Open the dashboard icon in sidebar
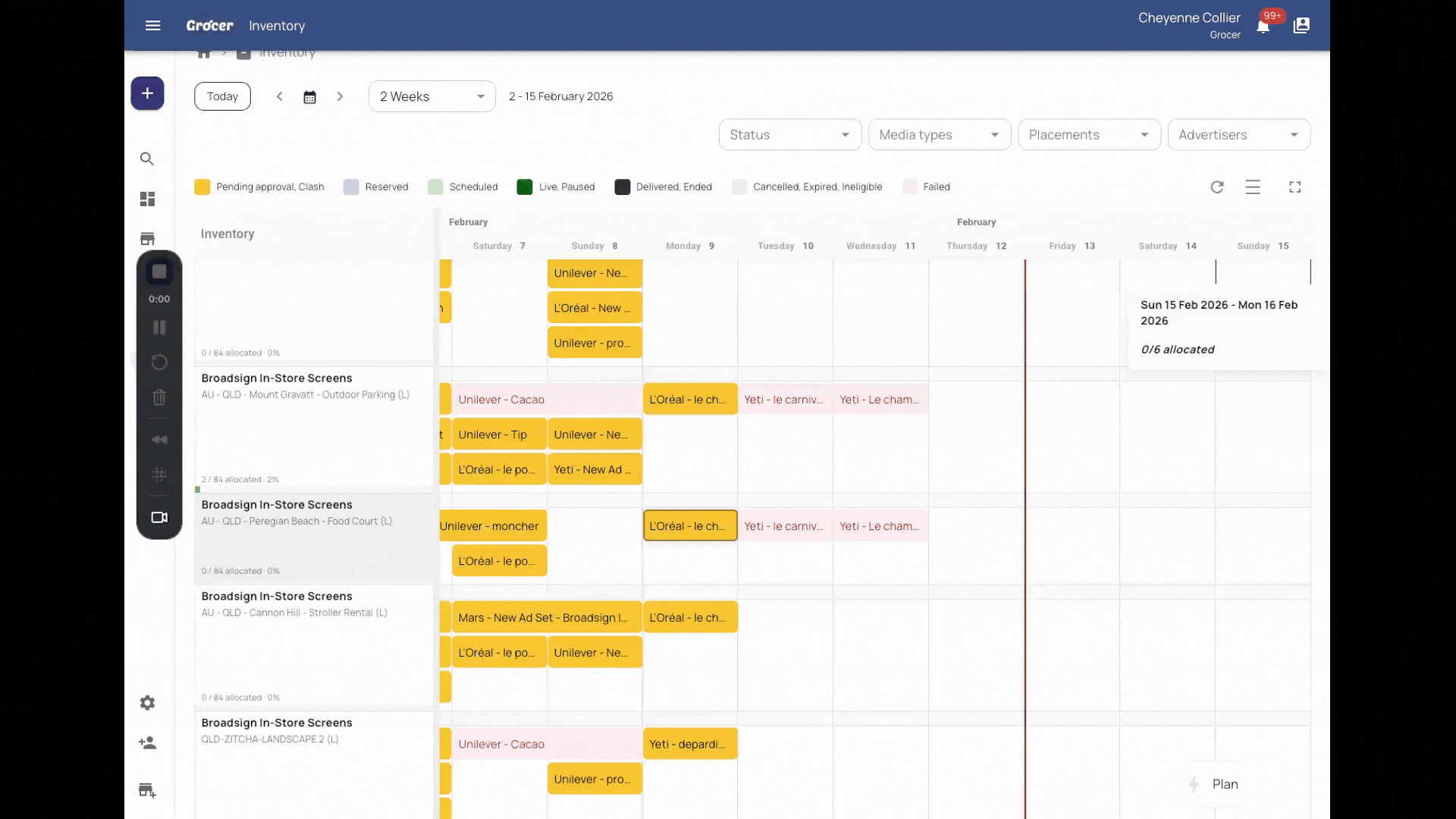The image size is (1456, 819). 147,199
